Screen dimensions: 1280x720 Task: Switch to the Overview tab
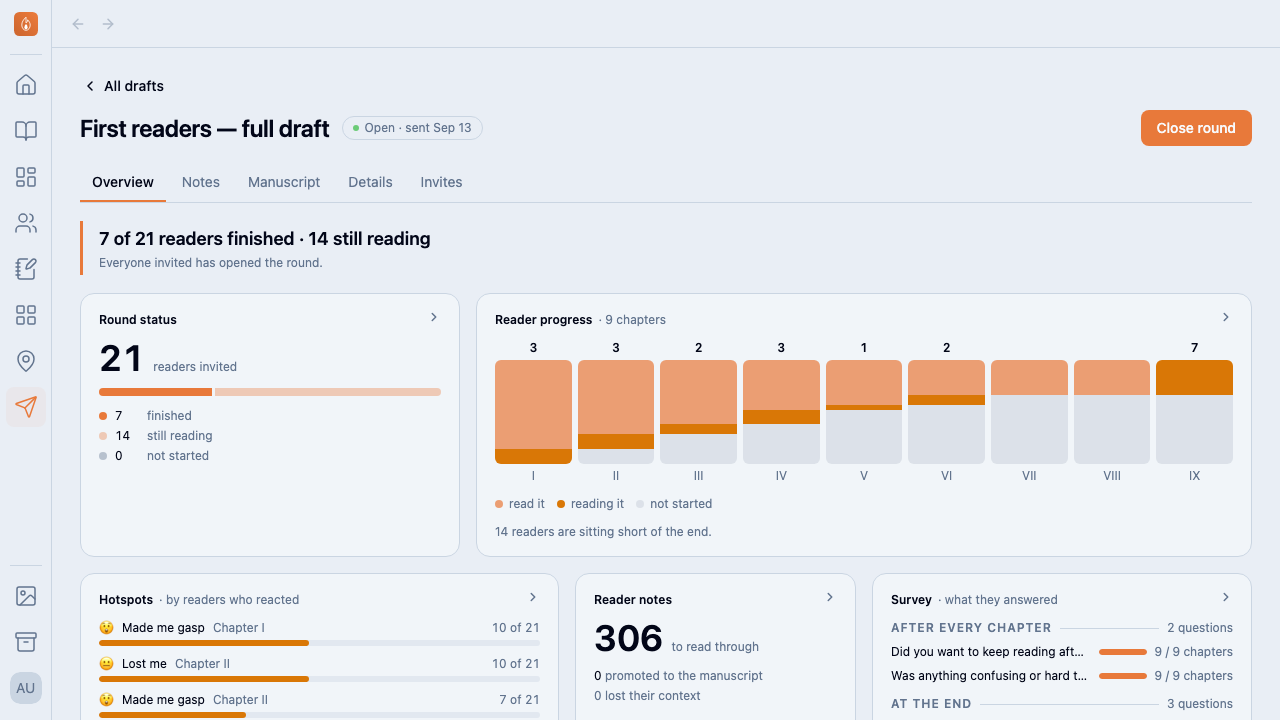[x=123, y=182]
